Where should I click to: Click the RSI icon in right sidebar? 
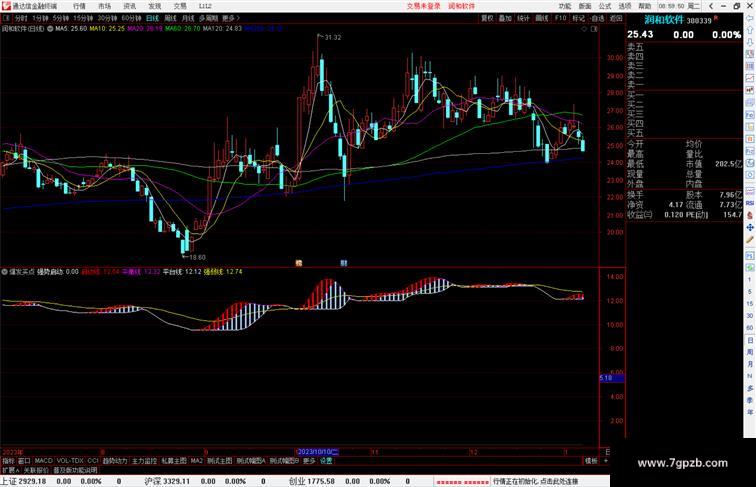(750, 203)
